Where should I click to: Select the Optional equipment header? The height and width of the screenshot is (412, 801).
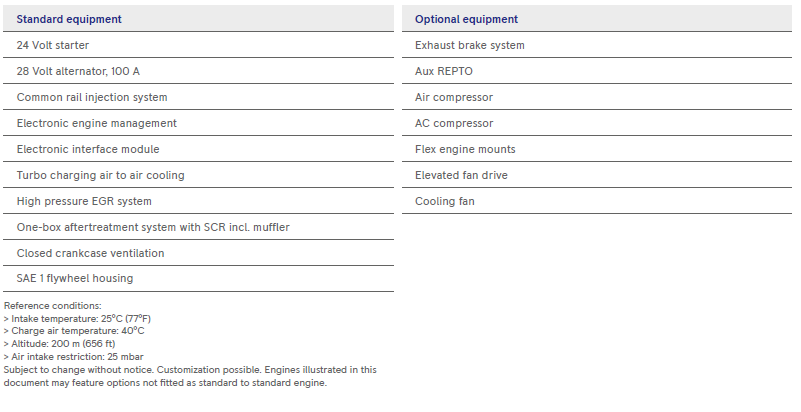597,18
